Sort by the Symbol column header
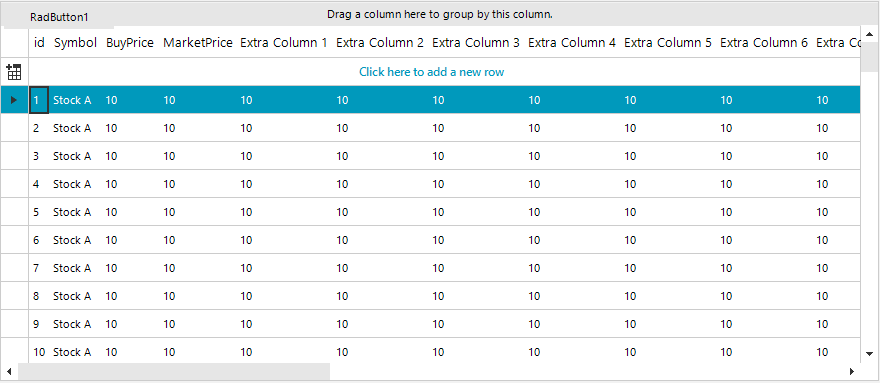Image resolution: width=880 pixels, height=383 pixels. 75,42
